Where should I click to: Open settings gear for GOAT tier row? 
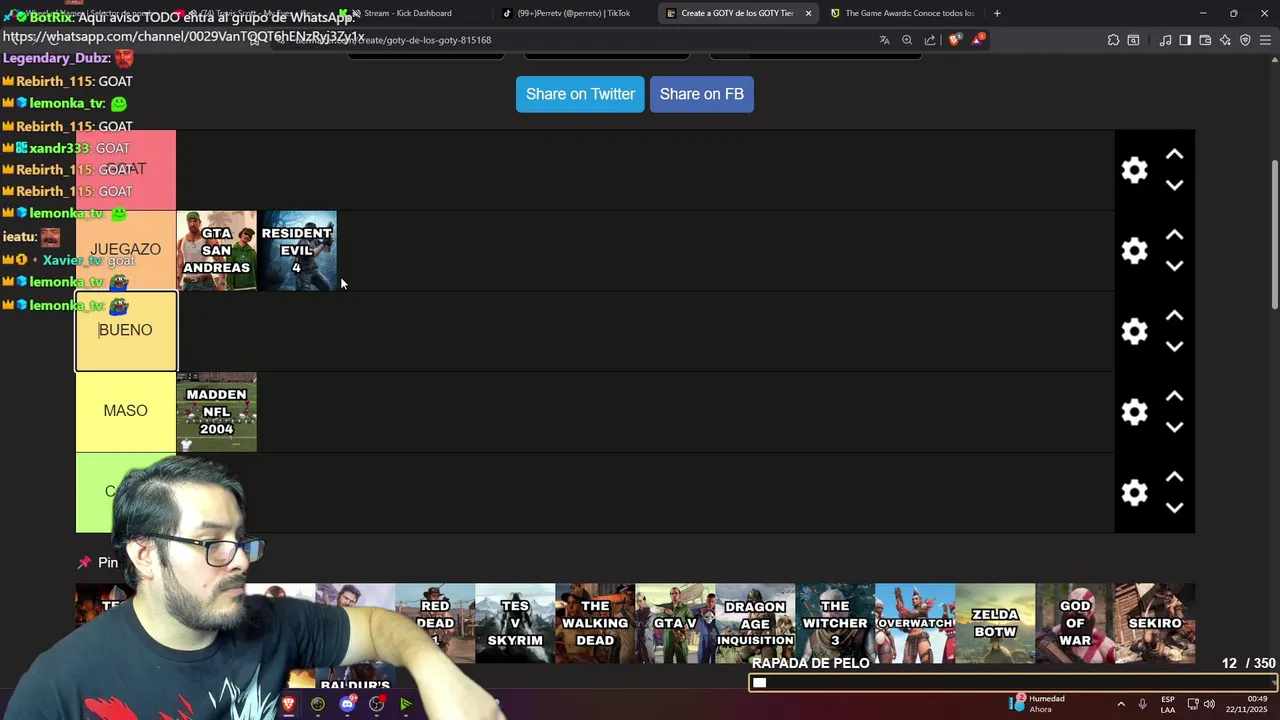coord(1134,170)
